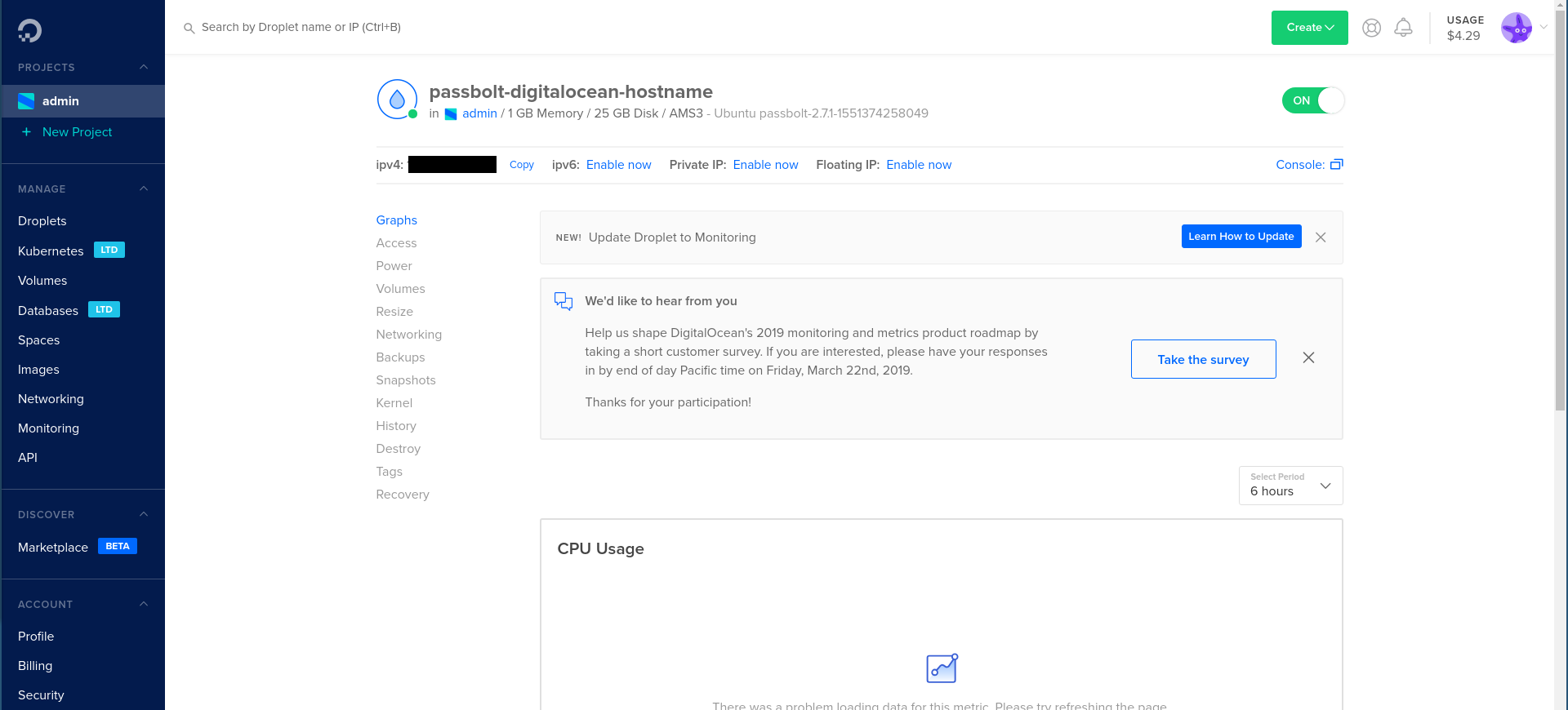
Task: Select the Kernel tab
Action: click(394, 403)
